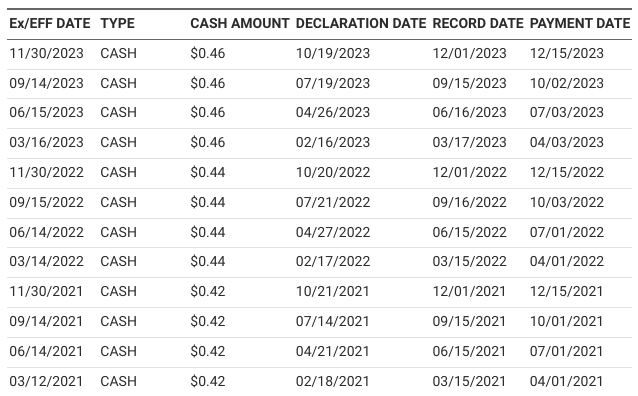Click the DECLARATION DATE column header

click(x=361, y=24)
